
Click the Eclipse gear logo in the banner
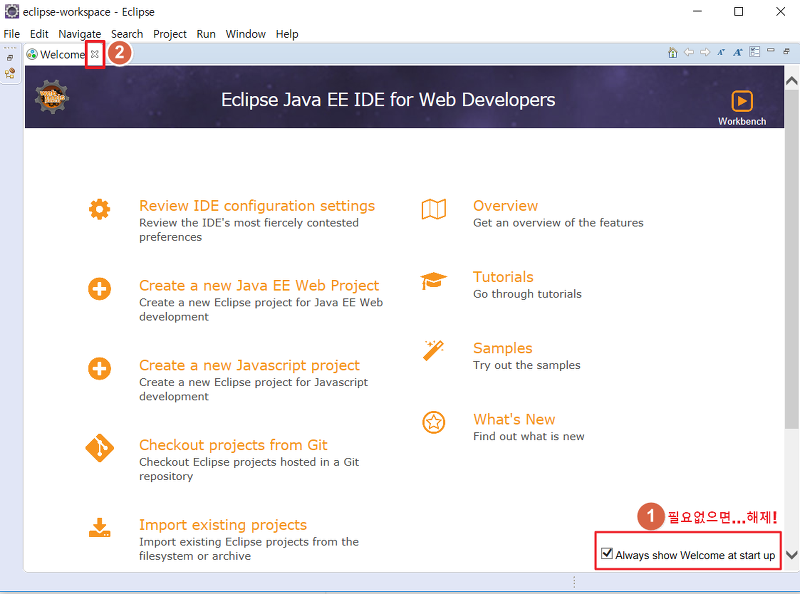[52, 96]
